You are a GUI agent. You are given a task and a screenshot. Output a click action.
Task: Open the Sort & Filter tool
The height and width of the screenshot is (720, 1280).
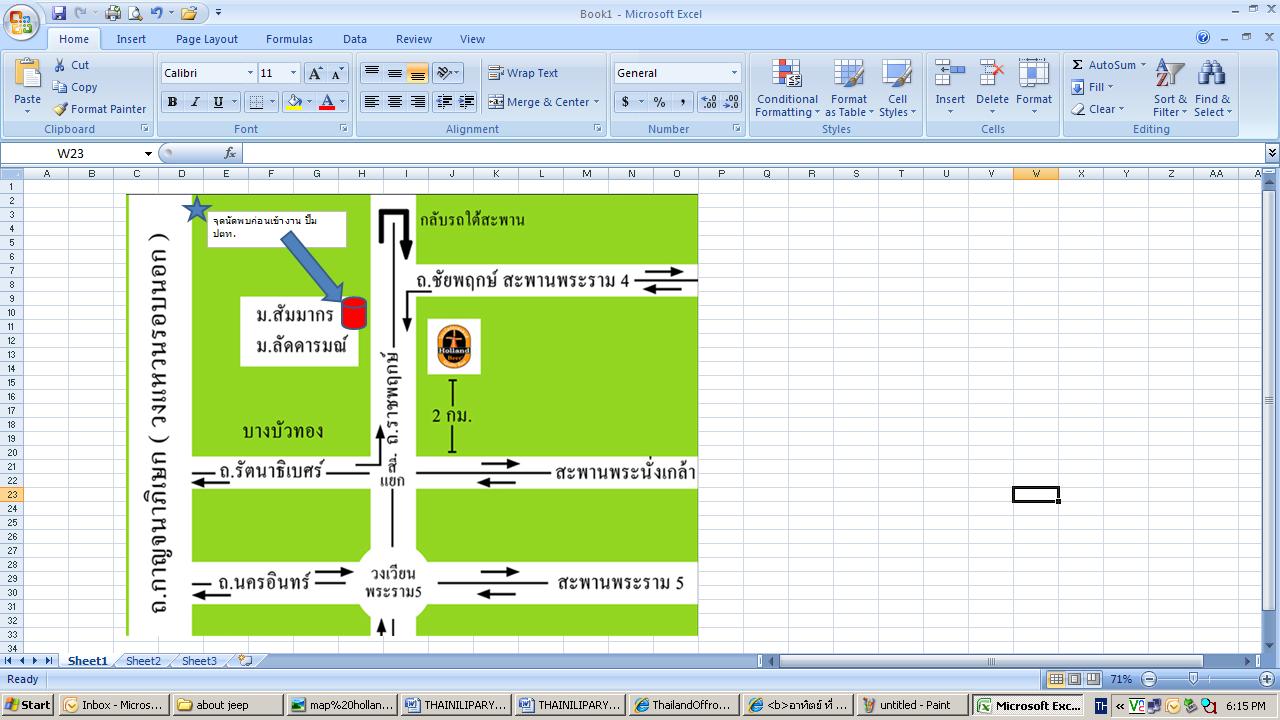1170,76
